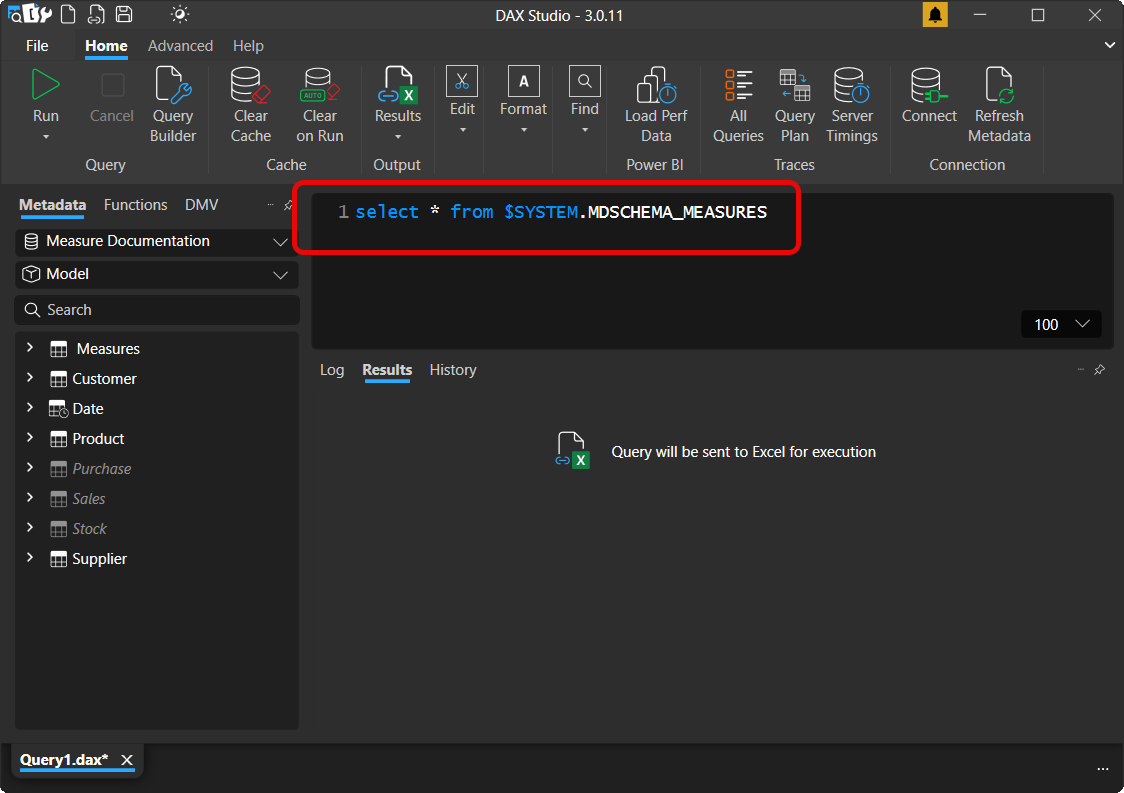Open the Measure Documentation database dropdown
This screenshot has height=793, width=1124.
pos(157,242)
